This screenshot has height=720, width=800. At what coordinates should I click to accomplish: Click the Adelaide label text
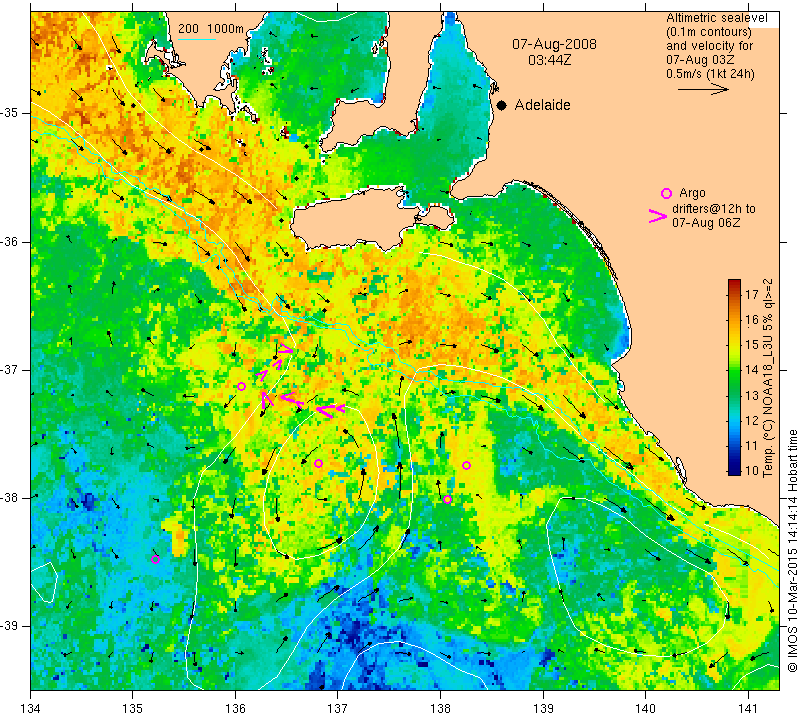click(542, 105)
